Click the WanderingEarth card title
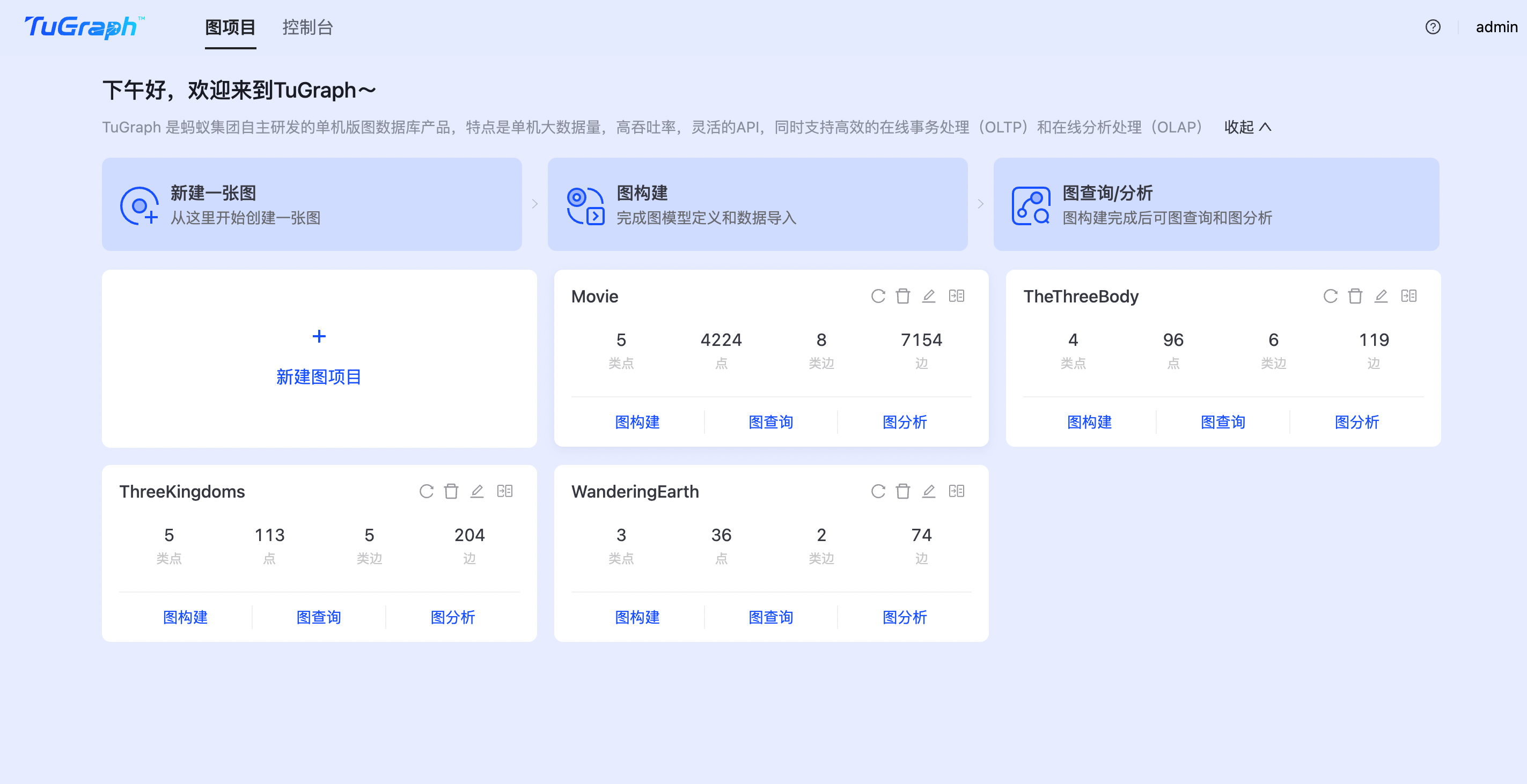The image size is (1527, 784). pyautogui.click(x=635, y=492)
